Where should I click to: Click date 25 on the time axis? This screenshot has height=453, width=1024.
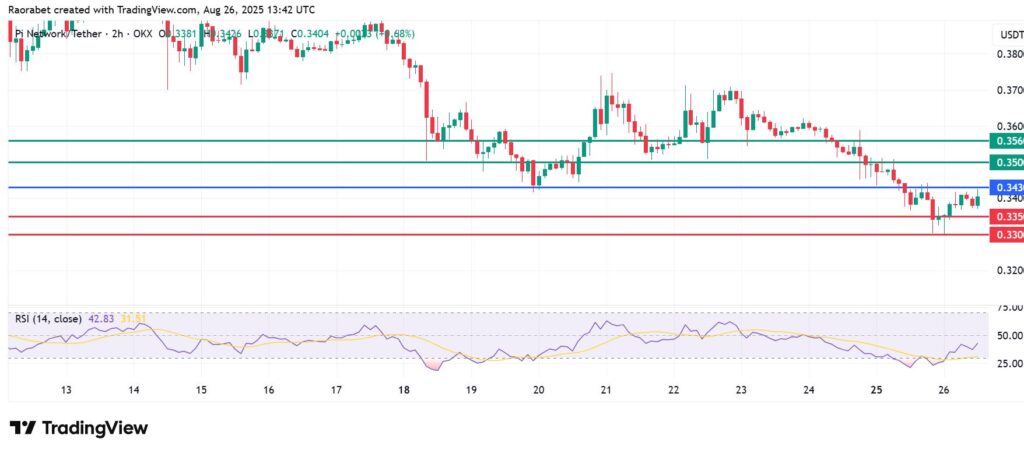pyautogui.click(x=876, y=390)
